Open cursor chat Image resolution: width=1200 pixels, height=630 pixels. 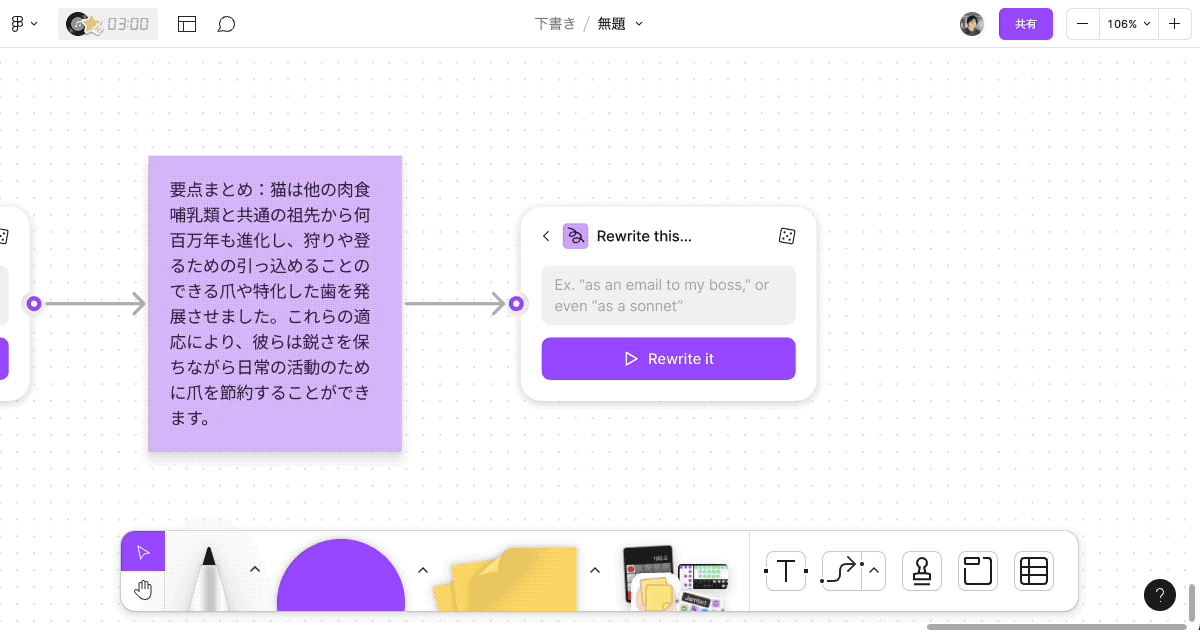pos(226,23)
